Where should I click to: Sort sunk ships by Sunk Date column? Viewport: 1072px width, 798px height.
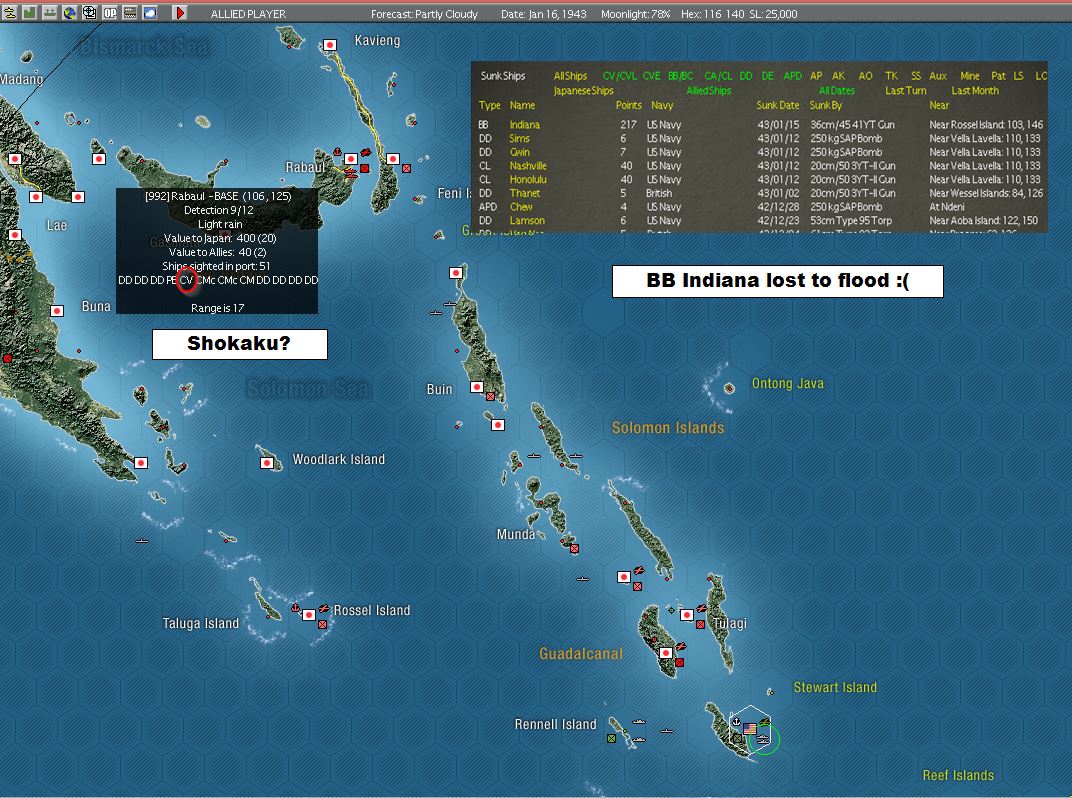[x=777, y=105]
